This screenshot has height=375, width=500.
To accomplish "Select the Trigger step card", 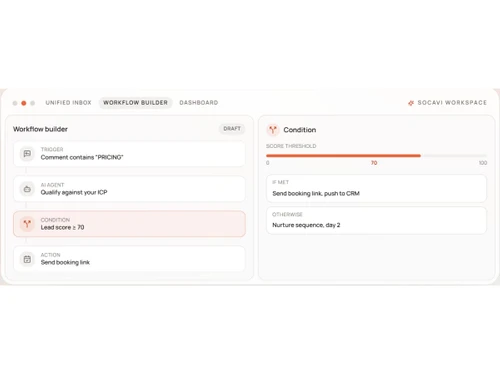I will click(x=129, y=154).
